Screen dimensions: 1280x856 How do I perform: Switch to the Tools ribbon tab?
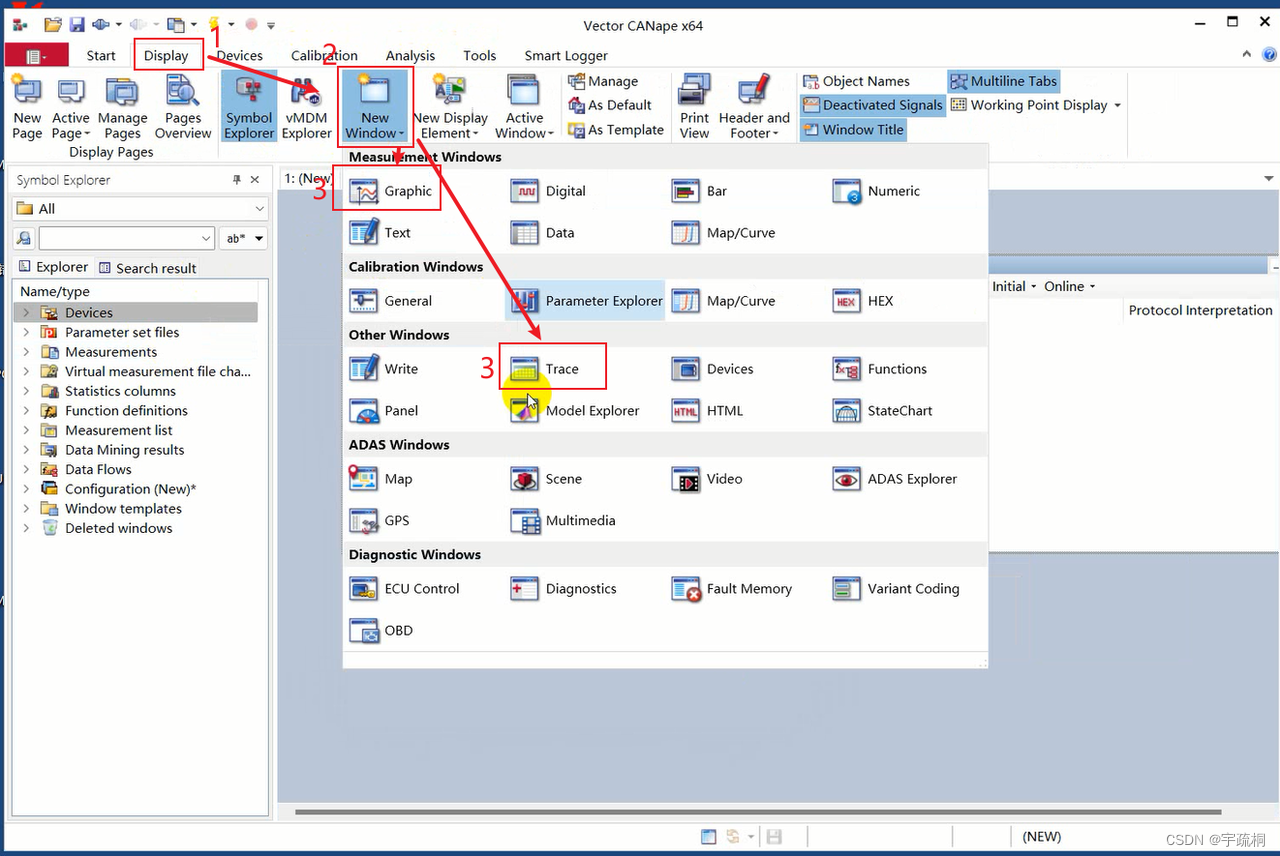click(x=480, y=55)
